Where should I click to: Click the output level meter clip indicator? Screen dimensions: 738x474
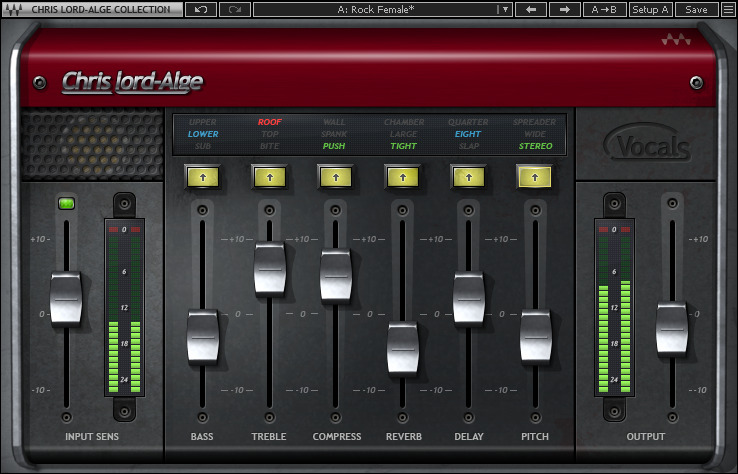[x=614, y=230]
